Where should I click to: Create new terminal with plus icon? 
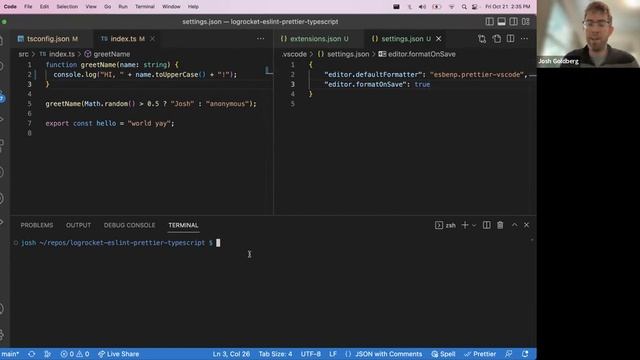[464, 225]
